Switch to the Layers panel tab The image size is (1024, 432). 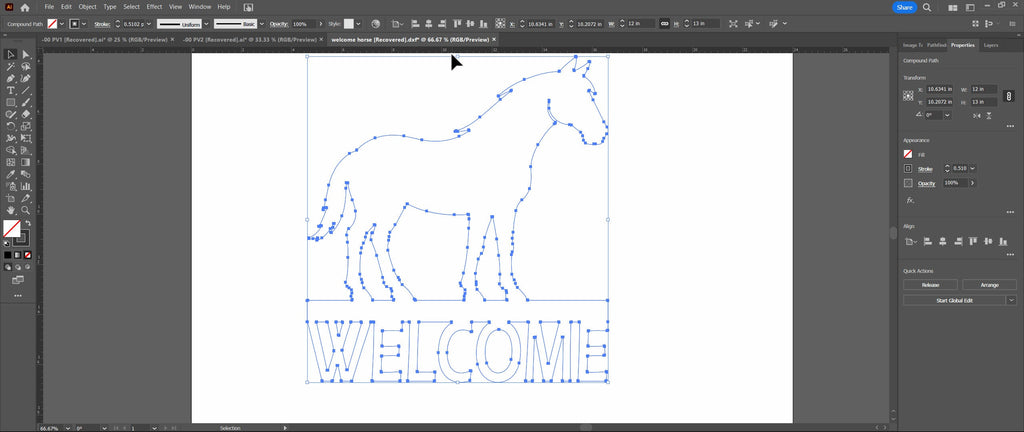coord(991,45)
